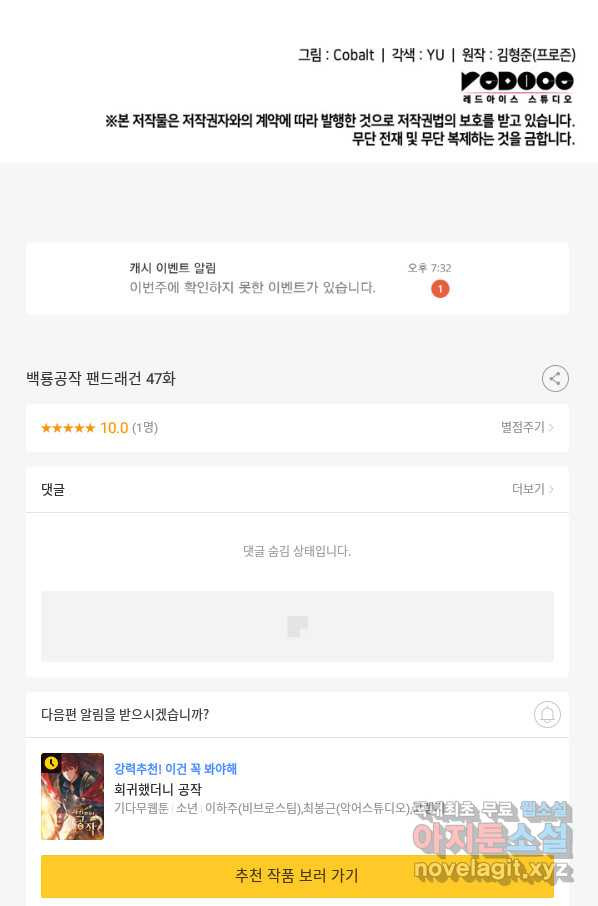Click the chevron next to 더보기
598x906 pixels.
click(x=551, y=489)
